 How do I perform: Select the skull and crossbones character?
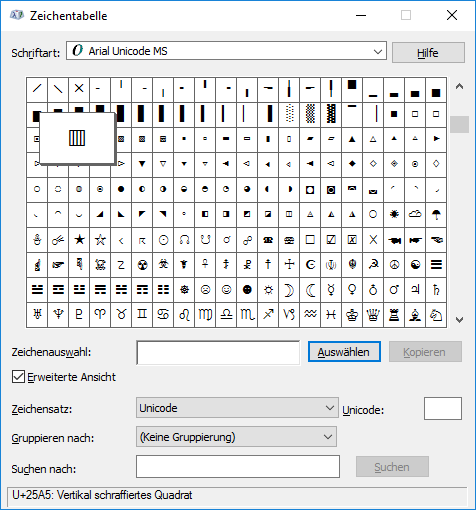100,265
